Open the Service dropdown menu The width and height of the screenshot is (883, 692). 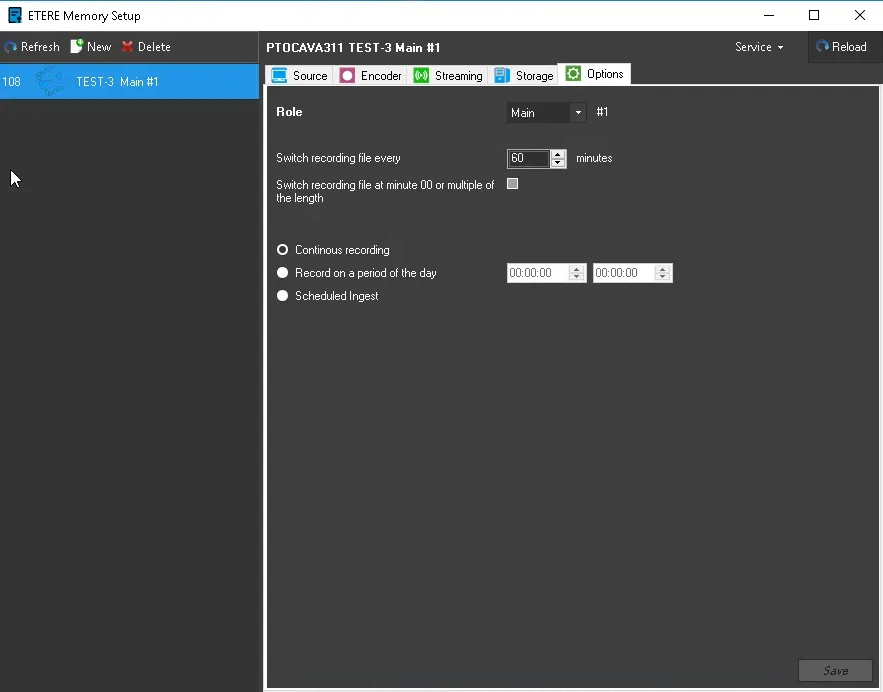point(759,47)
